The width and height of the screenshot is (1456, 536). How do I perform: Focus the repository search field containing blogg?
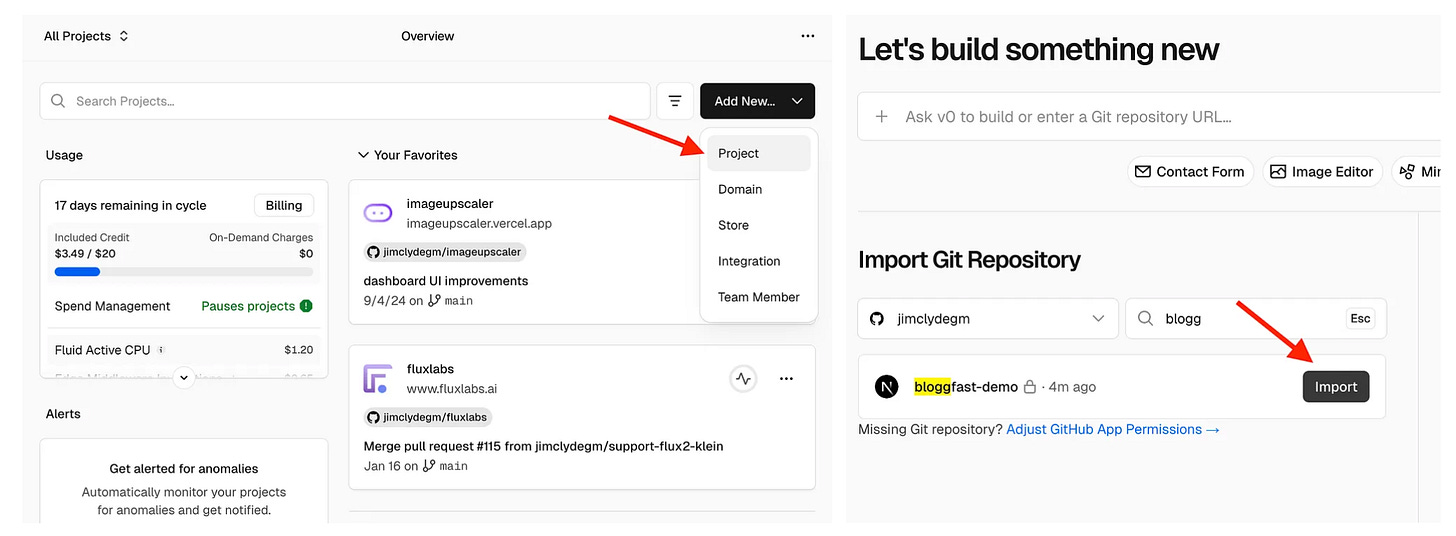point(1256,319)
